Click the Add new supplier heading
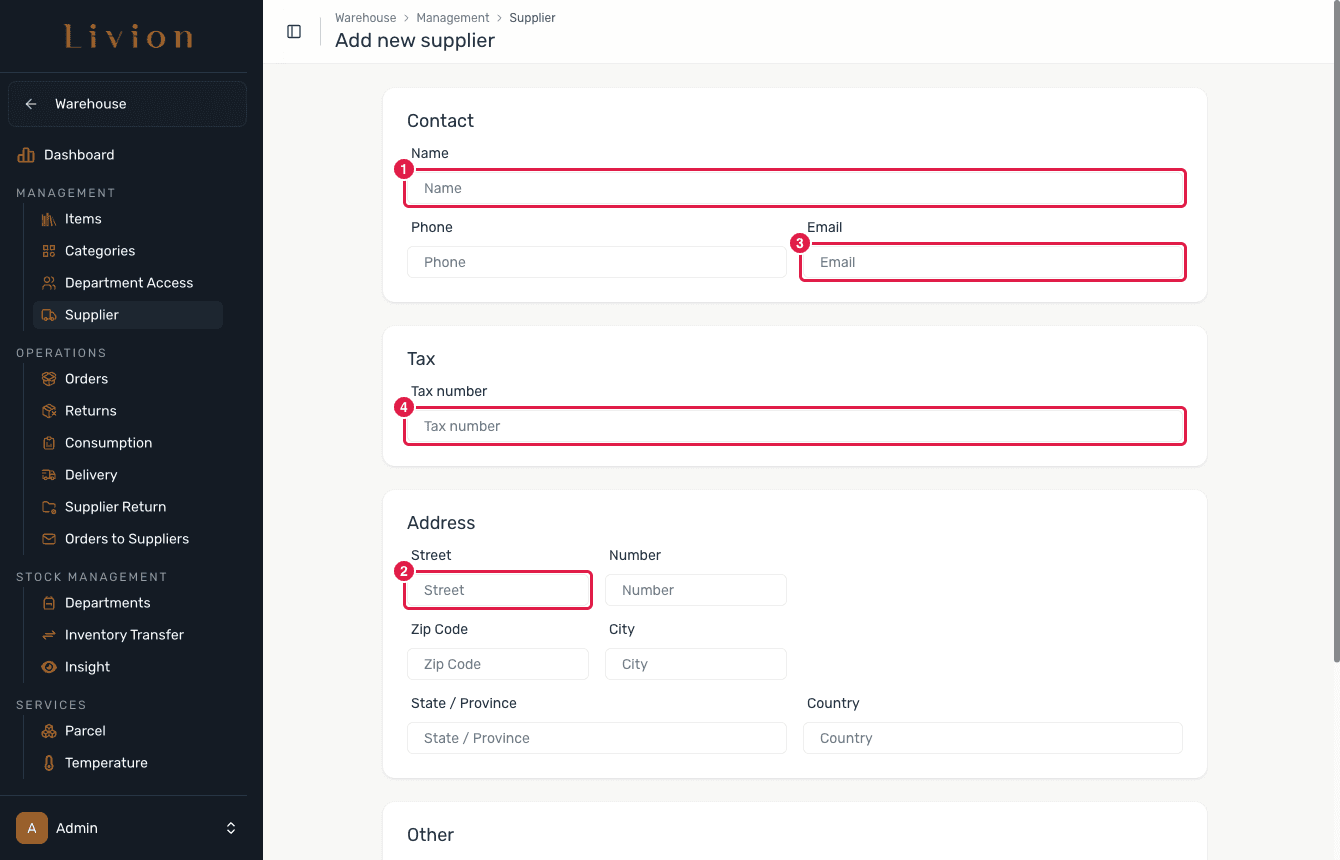 [x=415, y=41]
